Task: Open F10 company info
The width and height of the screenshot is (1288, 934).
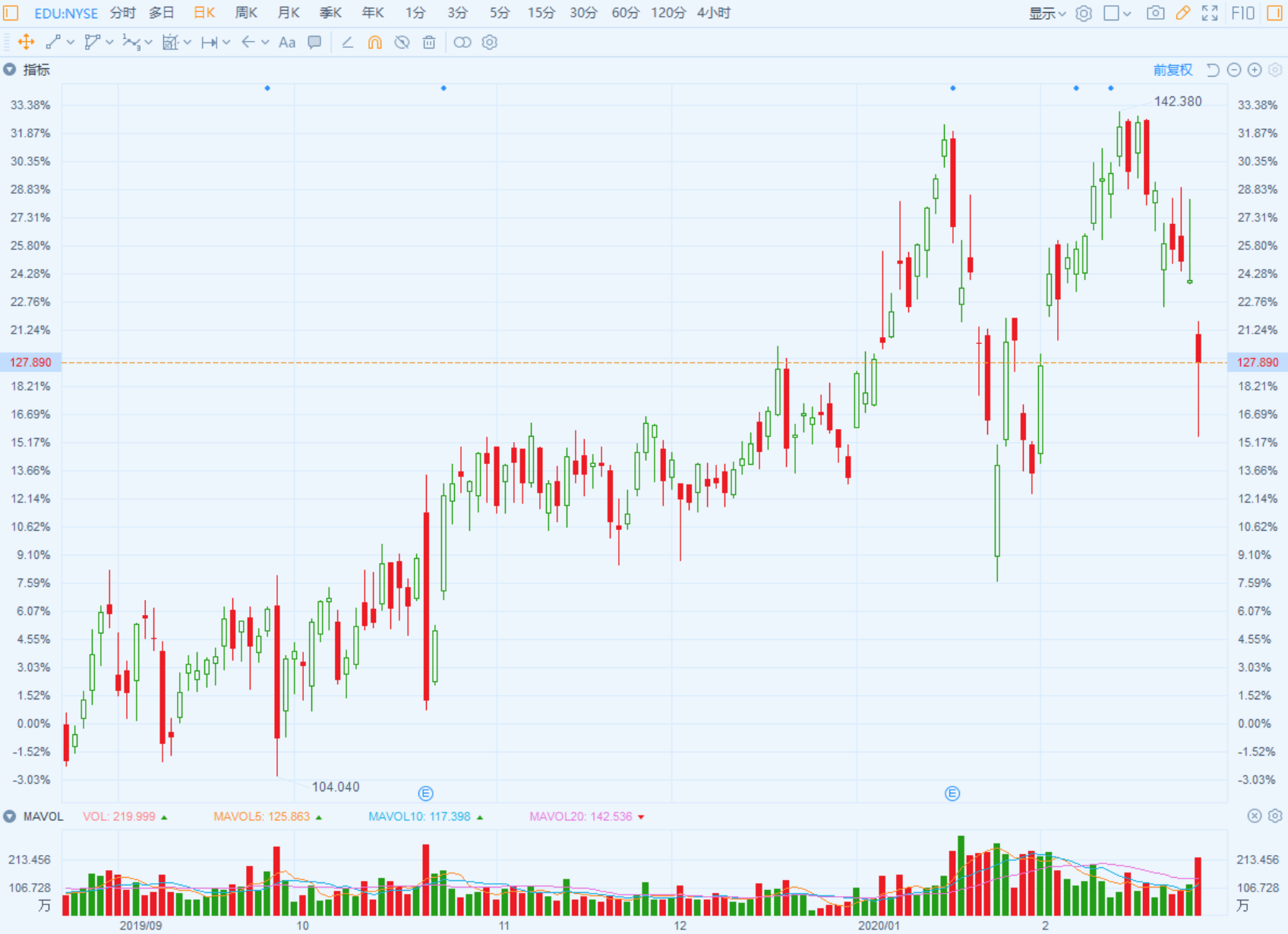Action: click(x=1242, y=13)
